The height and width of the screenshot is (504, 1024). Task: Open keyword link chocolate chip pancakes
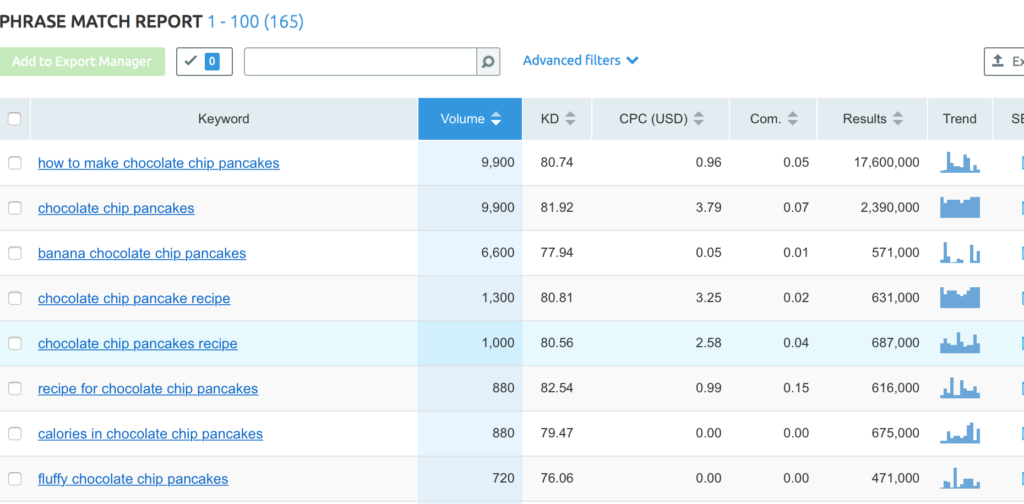[116, 208]
